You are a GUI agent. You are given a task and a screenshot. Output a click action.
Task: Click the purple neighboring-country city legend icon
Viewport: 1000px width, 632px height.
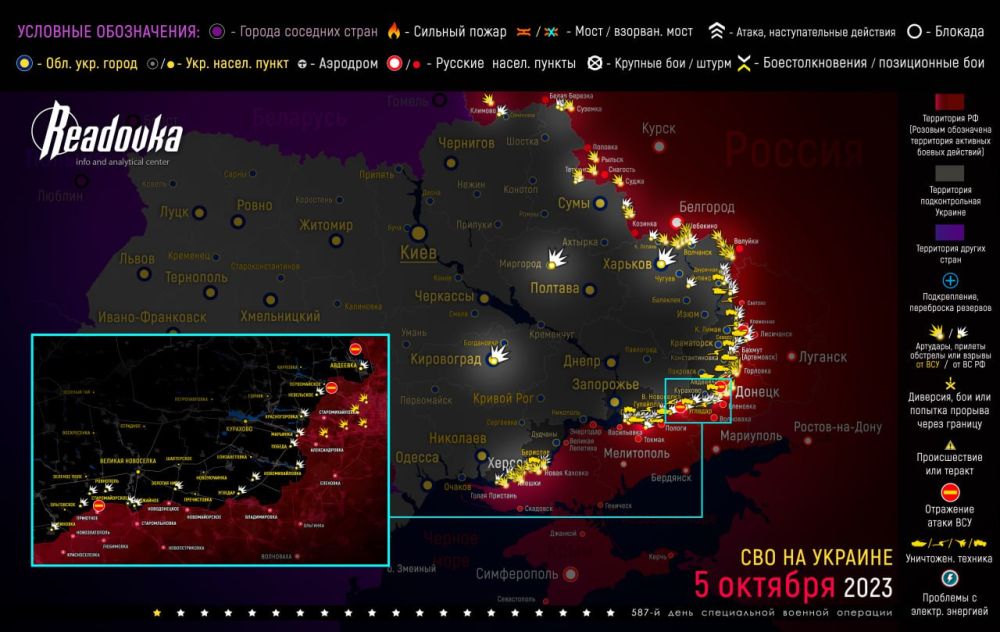216,33
